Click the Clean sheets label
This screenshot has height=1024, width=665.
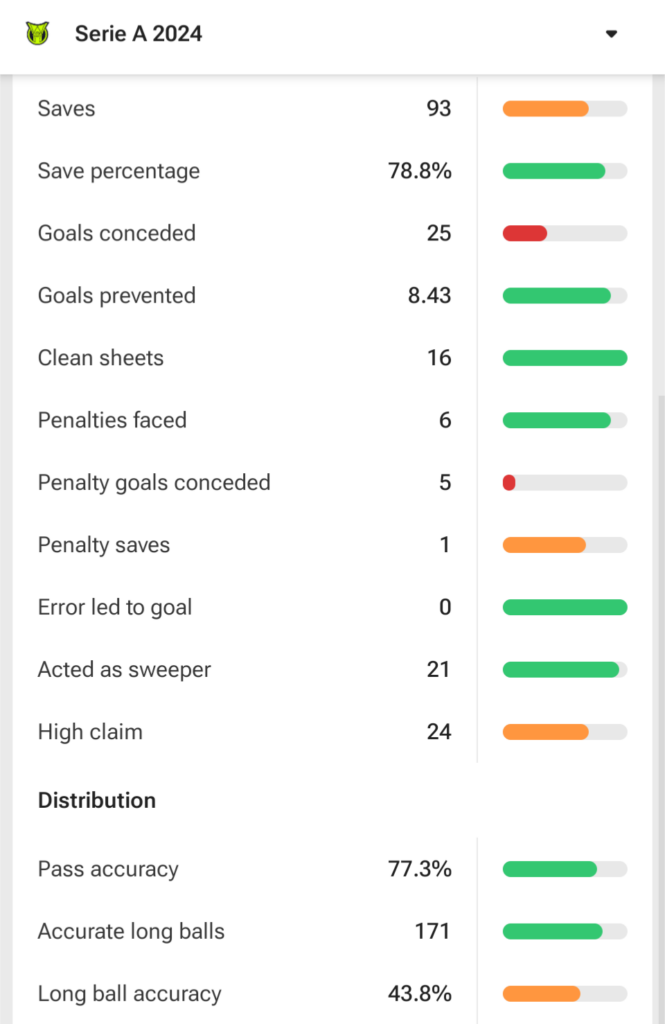coord(101,358)
